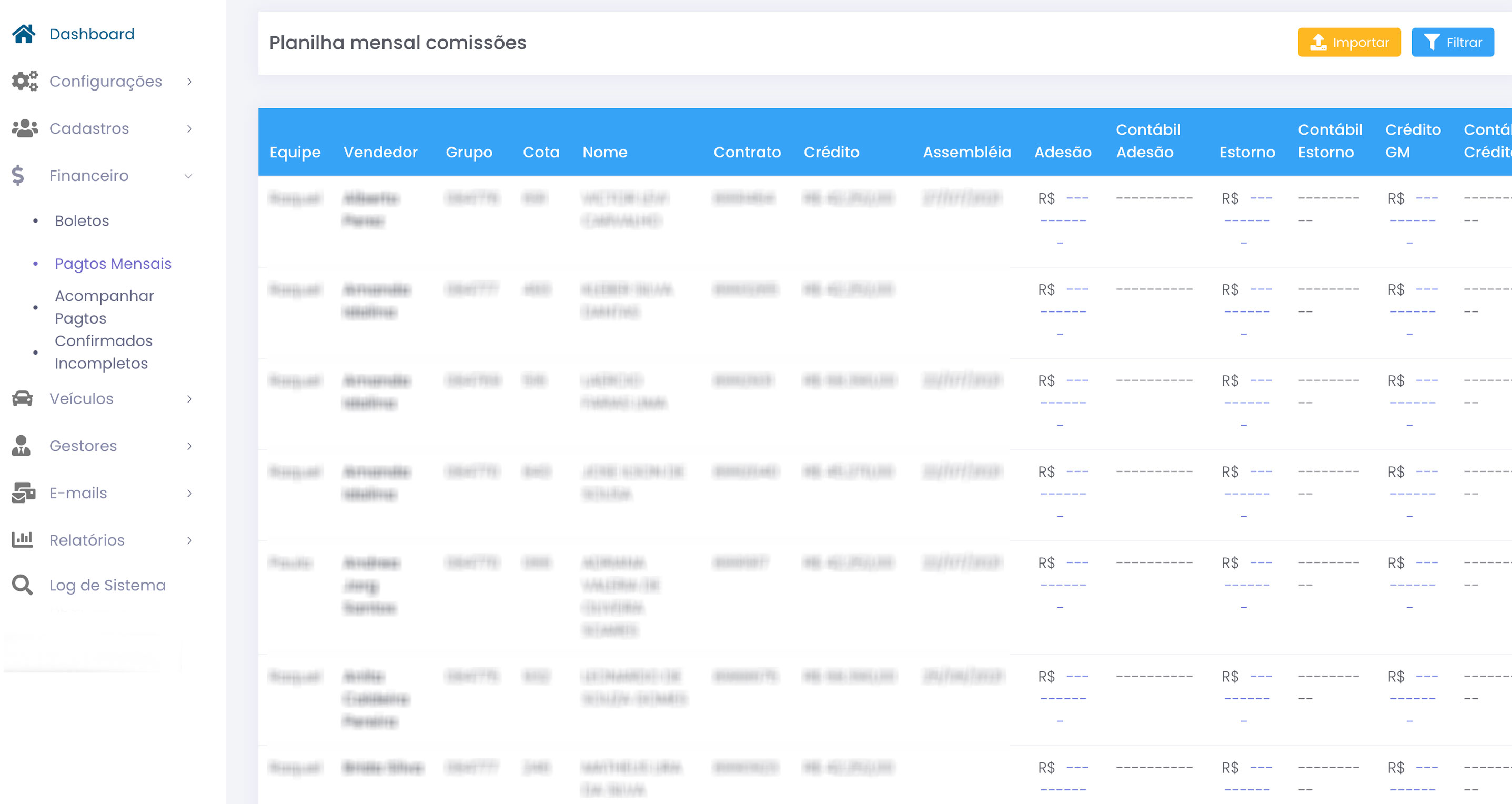This screenshot has height=804, width=1512.
Task: Click the Veículos car icon
Action: (23, 398)
